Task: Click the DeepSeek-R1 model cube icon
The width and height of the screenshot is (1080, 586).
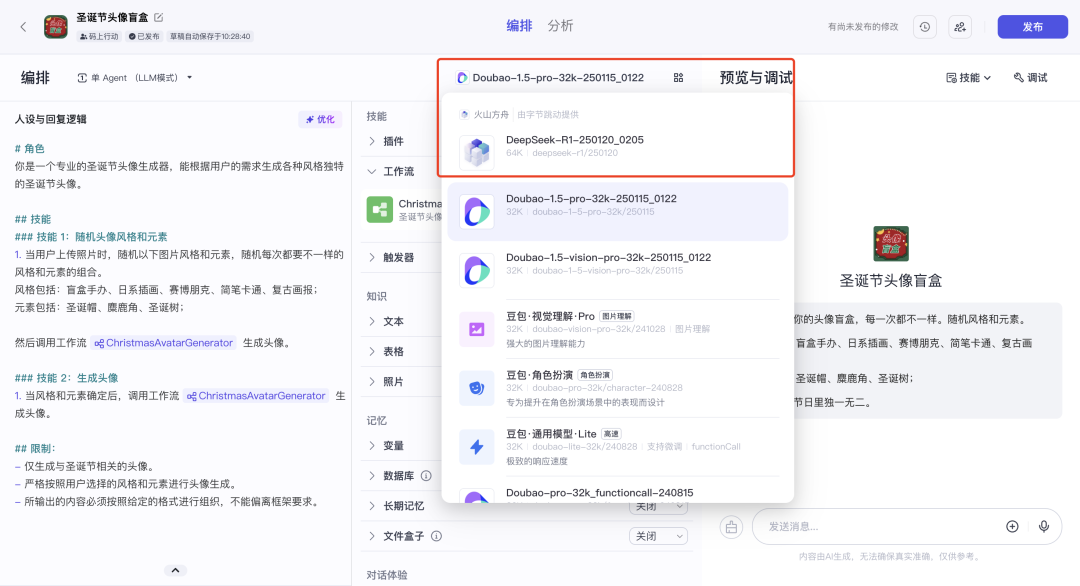Action: click(477, 151)
